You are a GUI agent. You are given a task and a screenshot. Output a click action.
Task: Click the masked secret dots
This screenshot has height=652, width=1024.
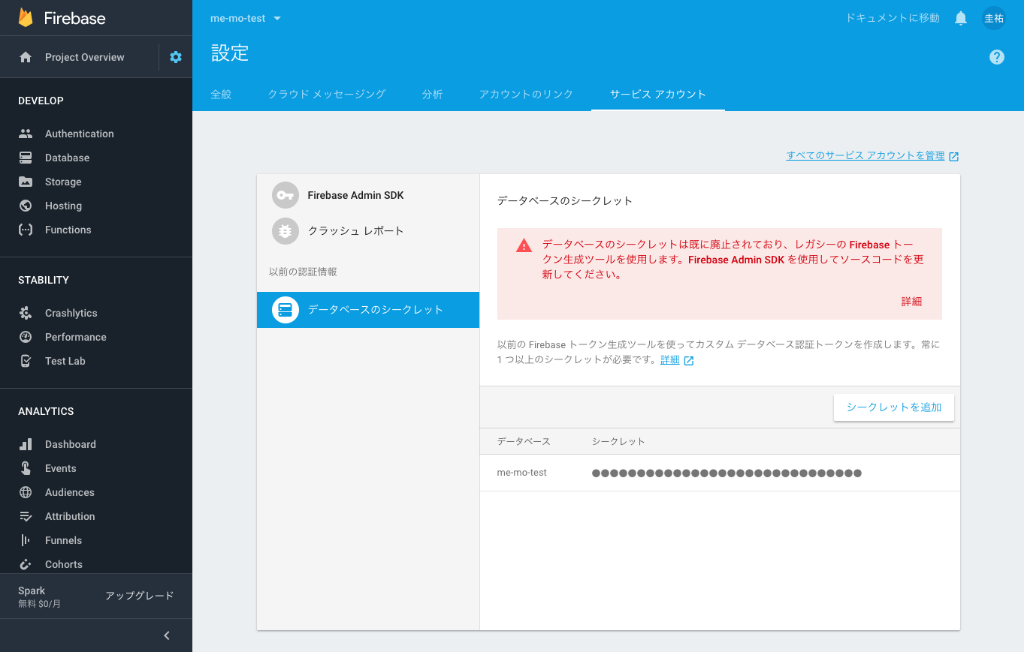[726, 473]
